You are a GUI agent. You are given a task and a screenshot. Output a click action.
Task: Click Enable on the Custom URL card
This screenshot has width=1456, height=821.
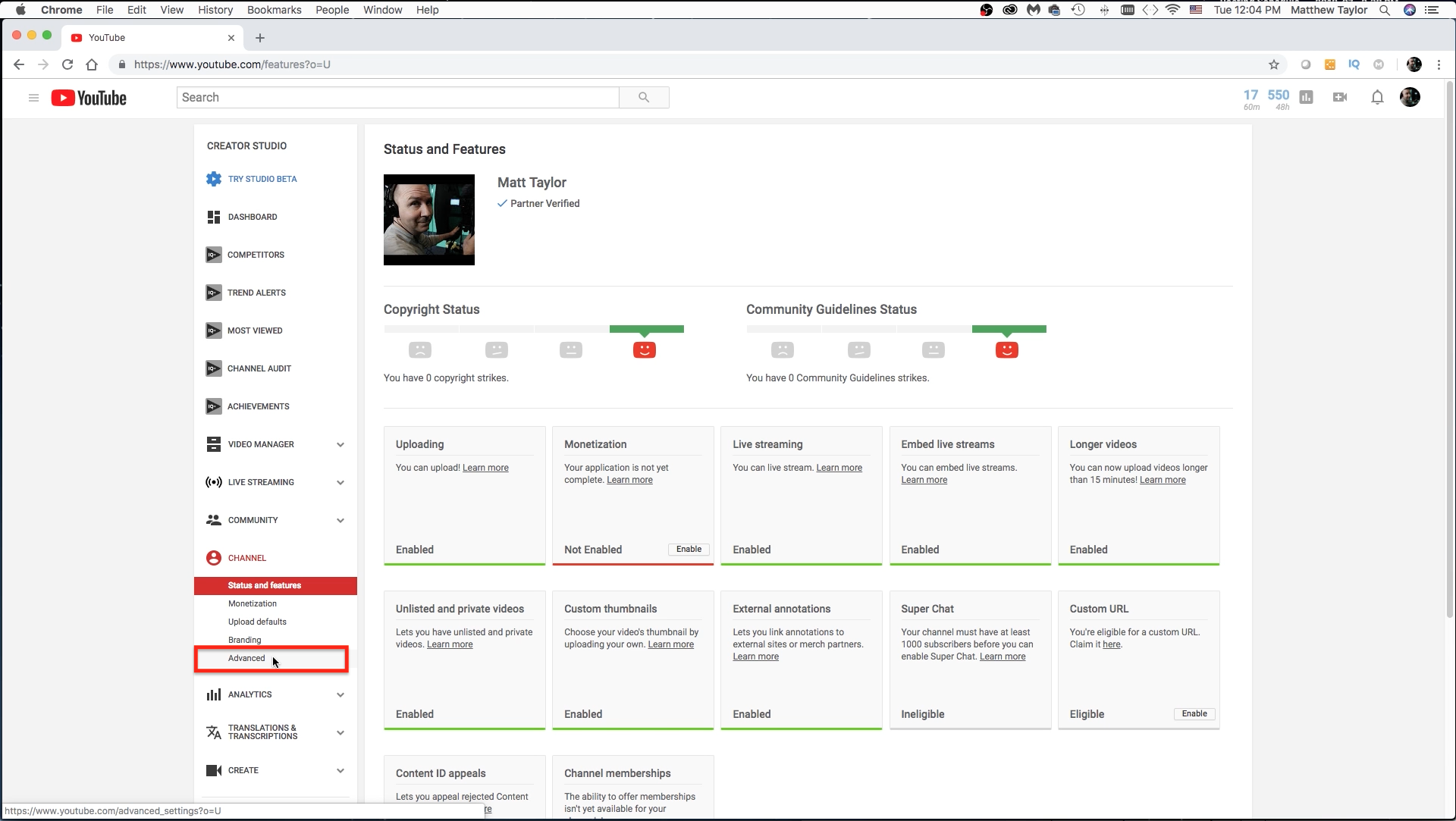(x=1194, y=713)
